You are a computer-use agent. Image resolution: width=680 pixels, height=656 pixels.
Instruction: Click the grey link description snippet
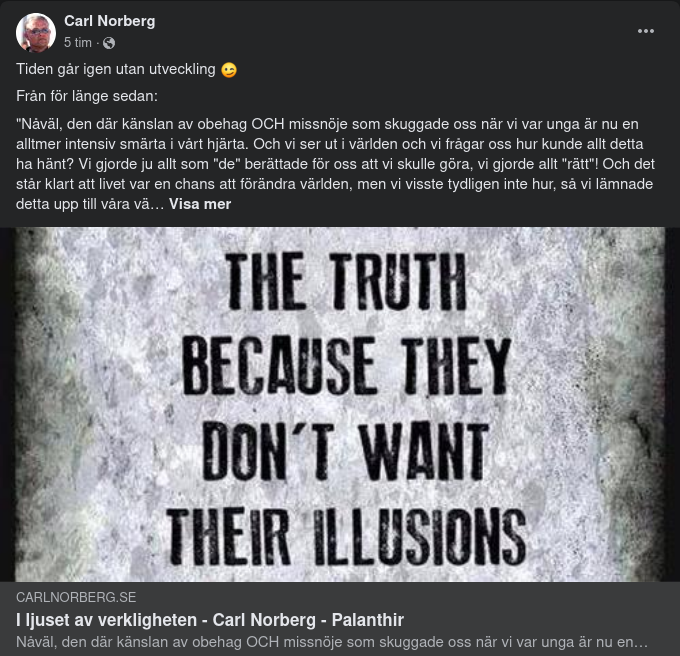click(332, 642)
